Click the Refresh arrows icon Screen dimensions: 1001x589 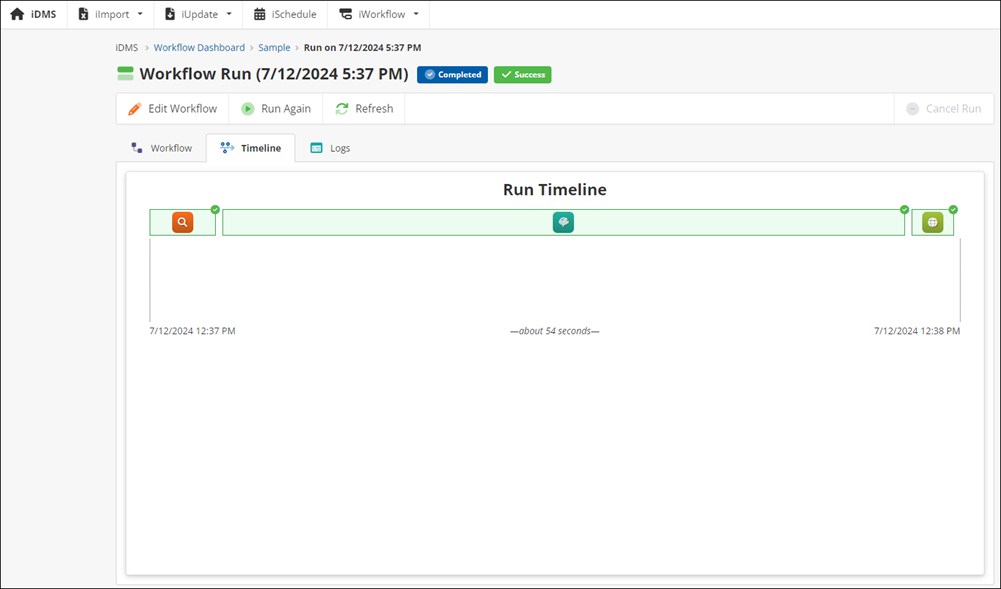point(342,109)
